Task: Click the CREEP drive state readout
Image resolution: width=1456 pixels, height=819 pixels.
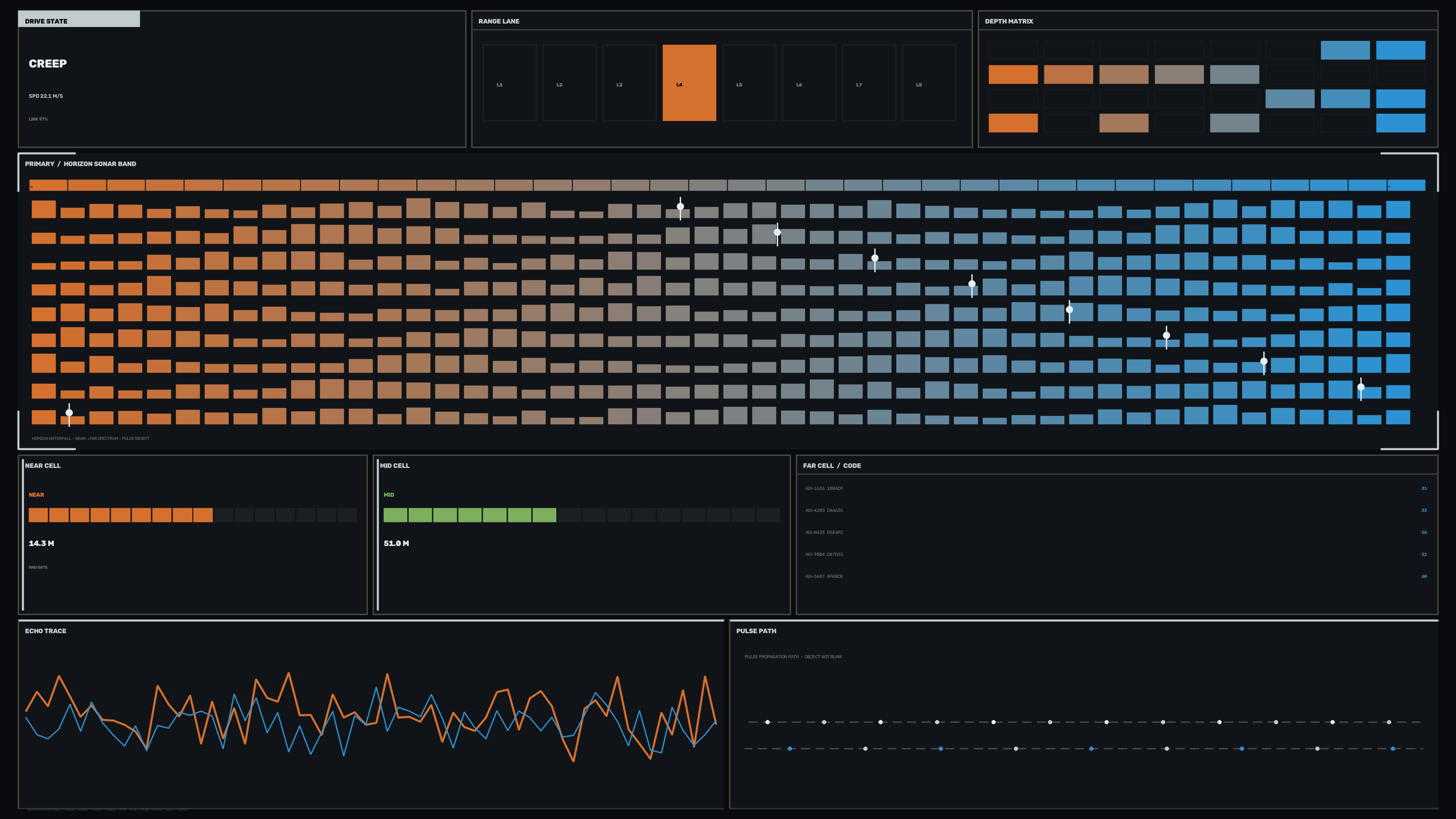Action: point(47,64)
